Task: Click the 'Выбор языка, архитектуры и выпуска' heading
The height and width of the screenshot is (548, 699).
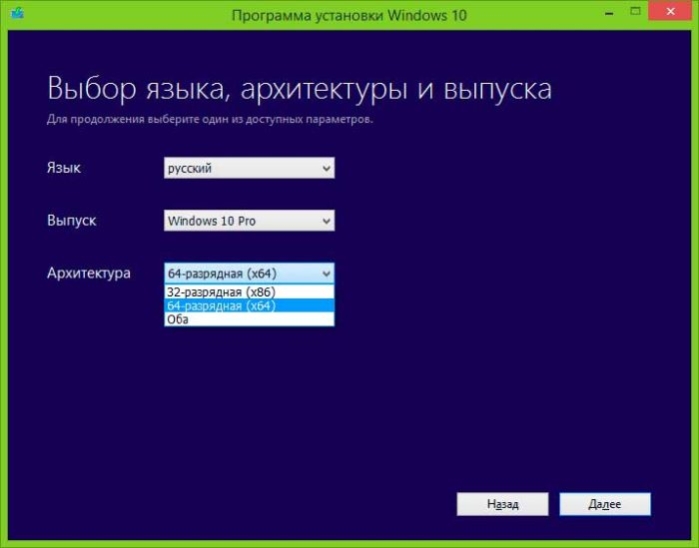Action: [300, 88]
